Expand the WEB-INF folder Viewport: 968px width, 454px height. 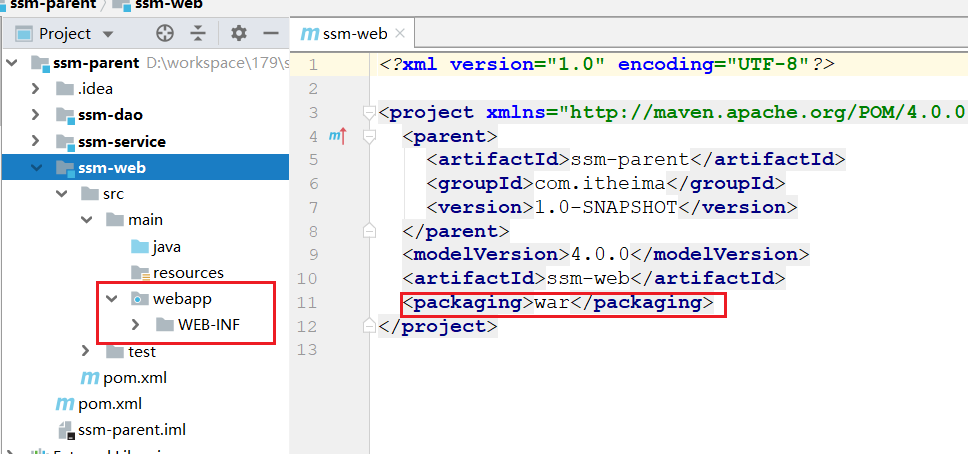tap(136, 324)
